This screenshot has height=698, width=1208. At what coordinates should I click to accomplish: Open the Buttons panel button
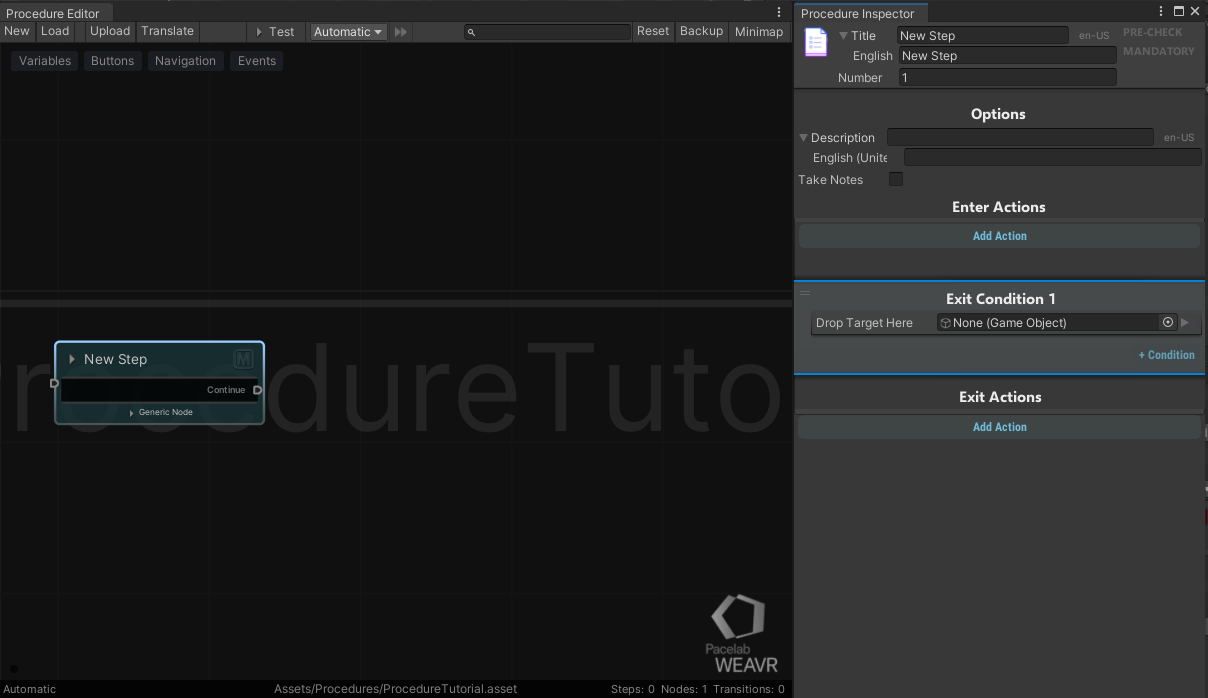(112, 61)
